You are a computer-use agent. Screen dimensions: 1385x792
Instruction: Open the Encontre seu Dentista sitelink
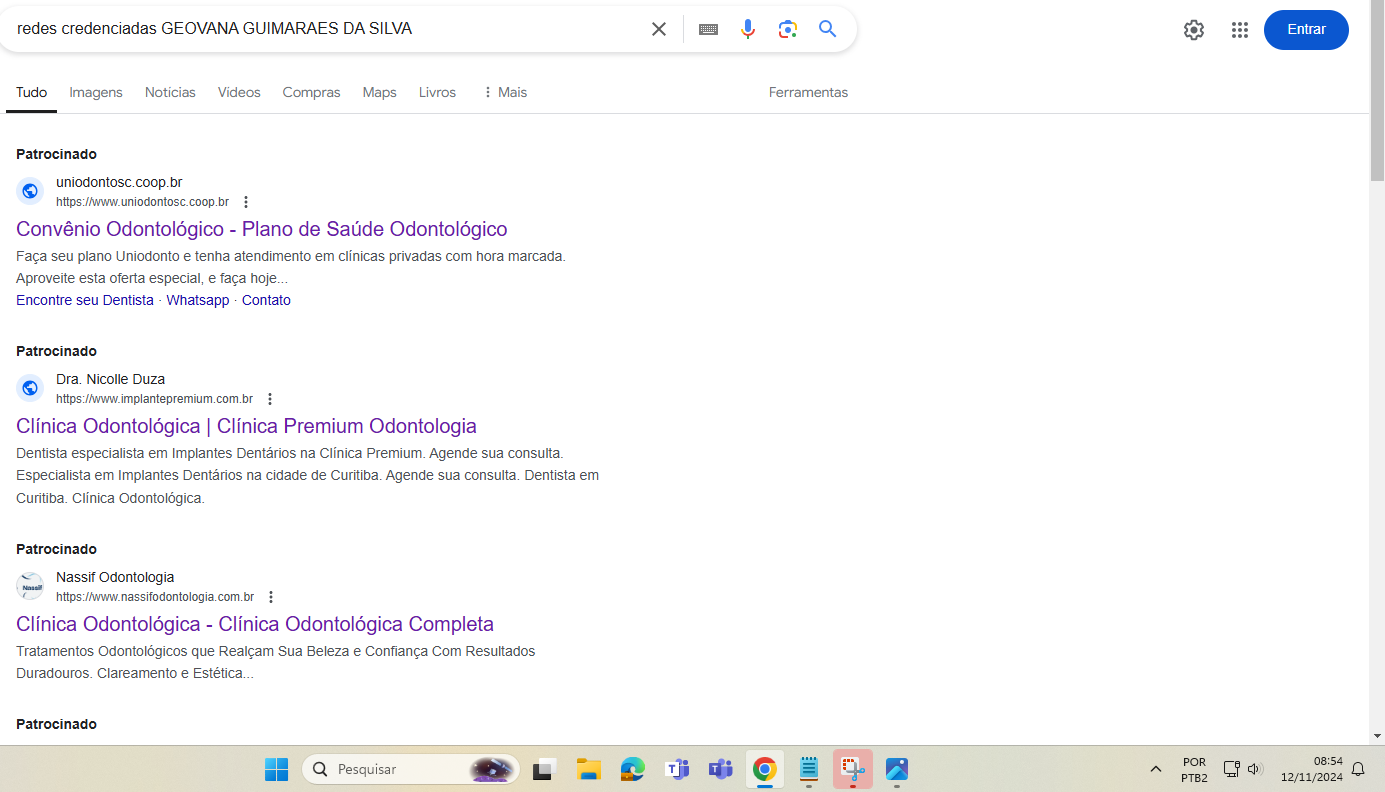coord(85,300)
